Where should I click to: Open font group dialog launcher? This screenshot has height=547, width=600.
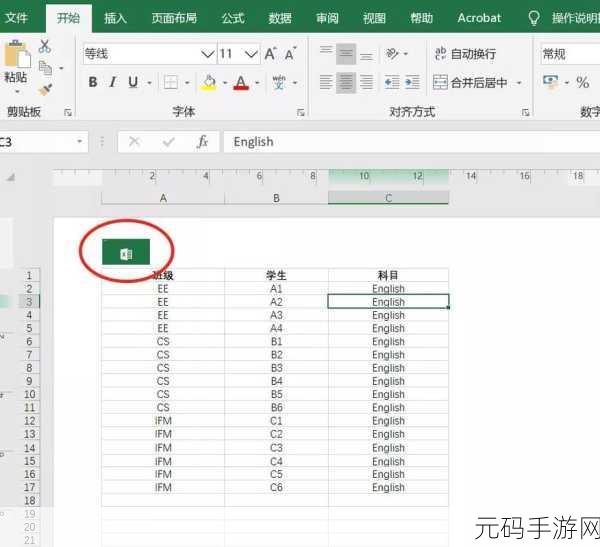(301, 112)
